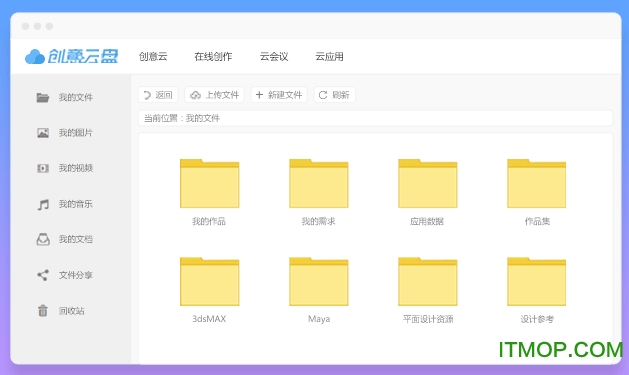Click the 我的音乐 music note icon
The width and height of the screenshot is (629, 375).
(43, 204)
